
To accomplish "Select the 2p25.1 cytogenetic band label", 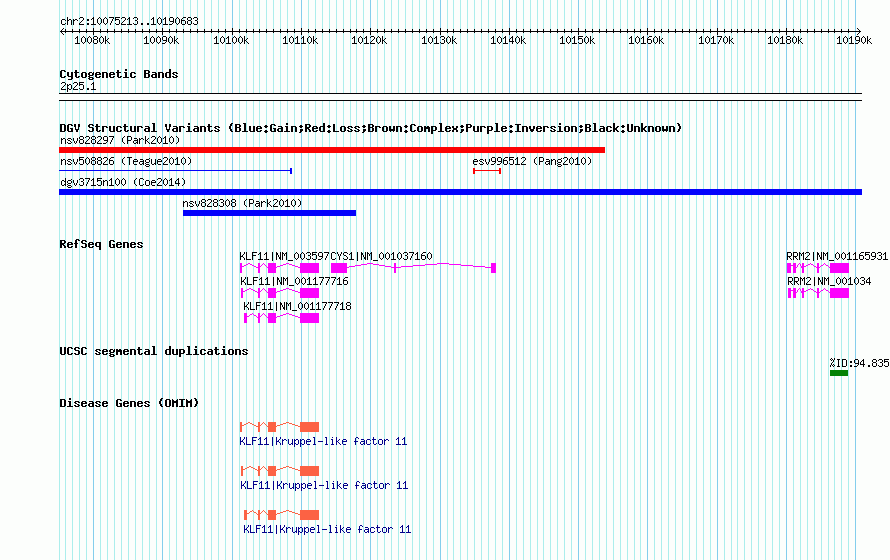I will coord(78,86).
